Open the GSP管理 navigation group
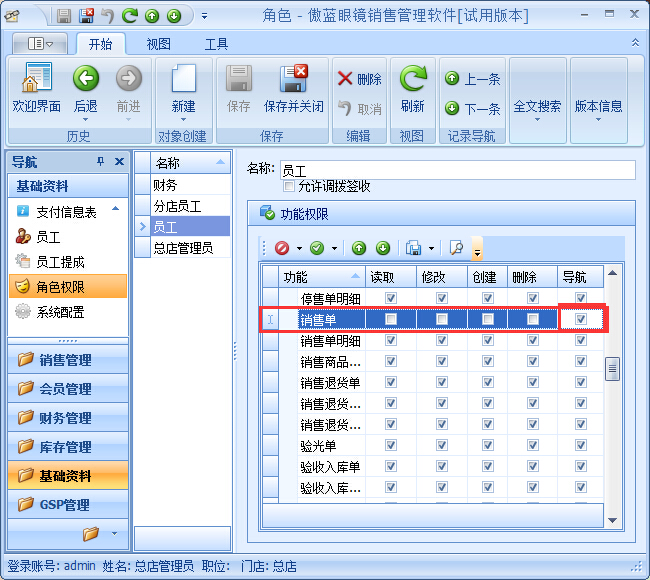 coord(68,505)
